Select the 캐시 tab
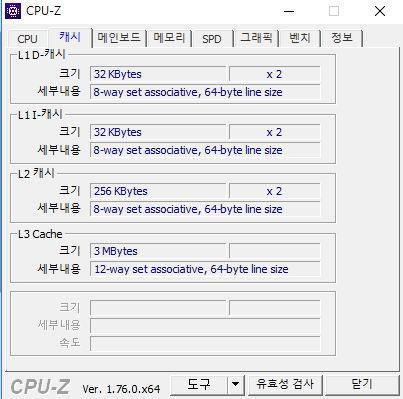Screen dimensions: 403x399 (x=70, y=37)
